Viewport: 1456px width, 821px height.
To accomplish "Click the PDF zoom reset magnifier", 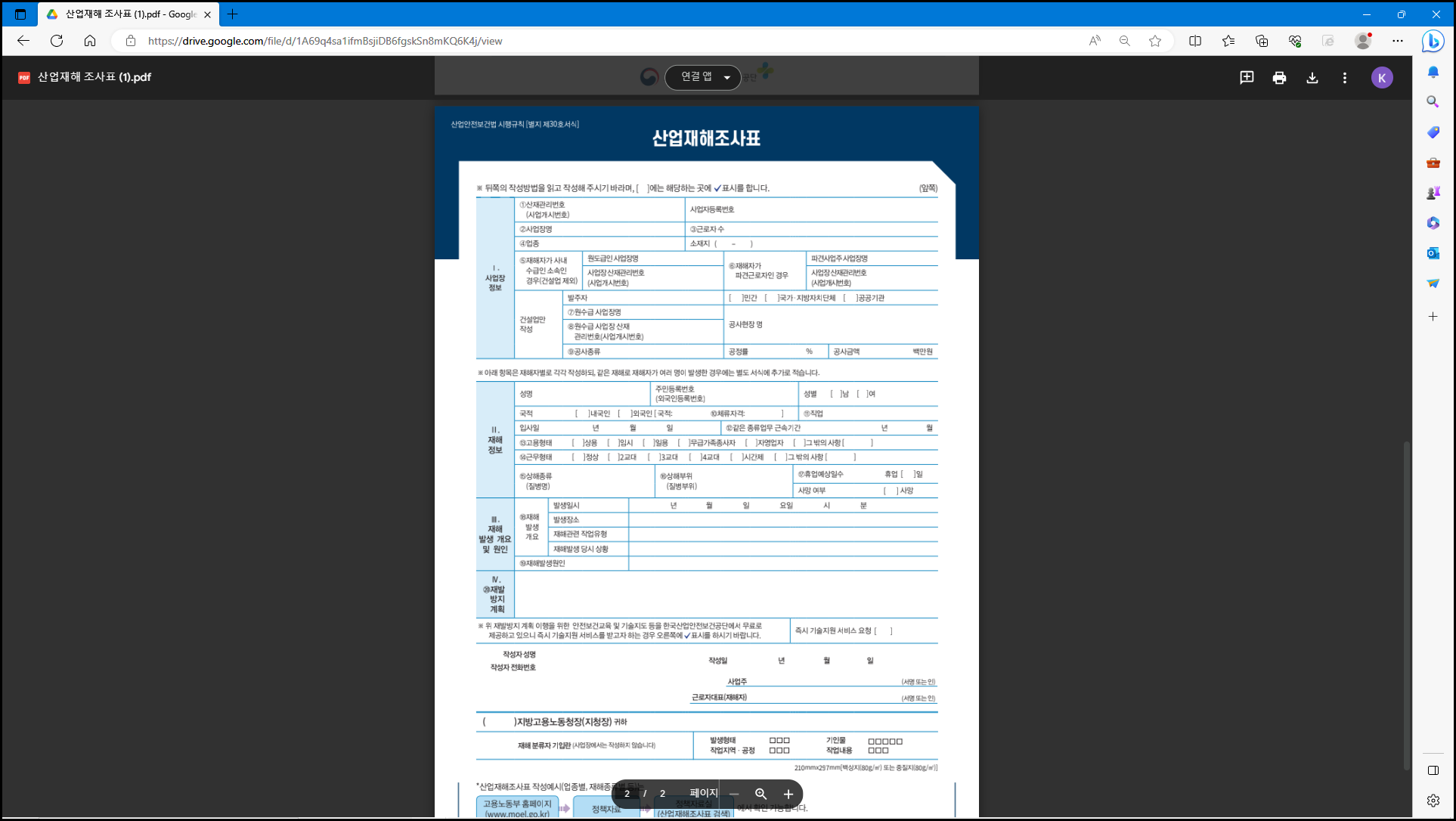I will pyautogui.click(x=761, y=794).
